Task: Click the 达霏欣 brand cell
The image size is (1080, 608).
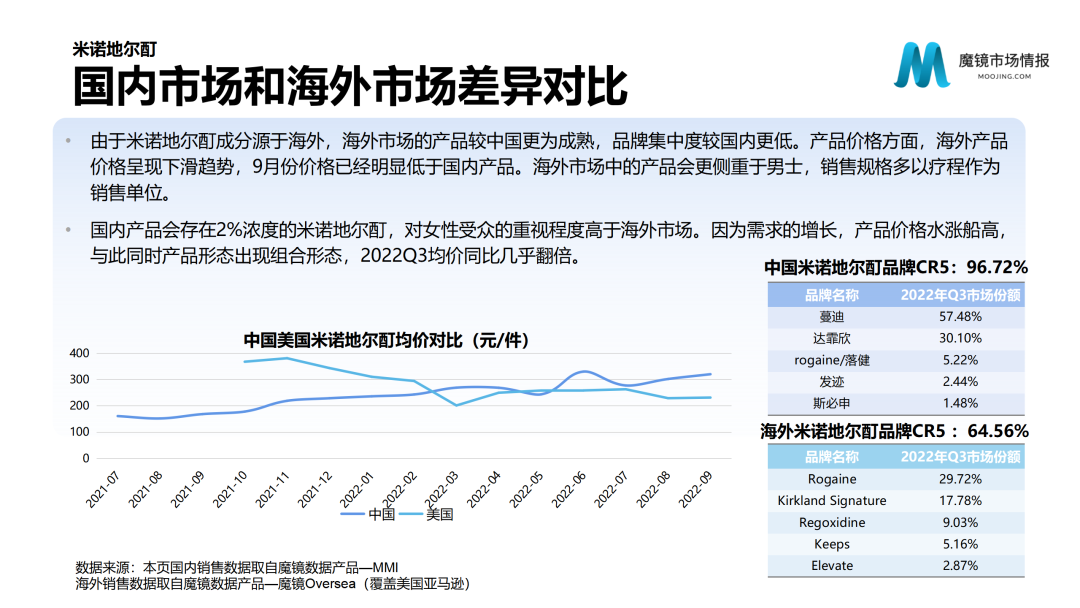Action: 831,338
